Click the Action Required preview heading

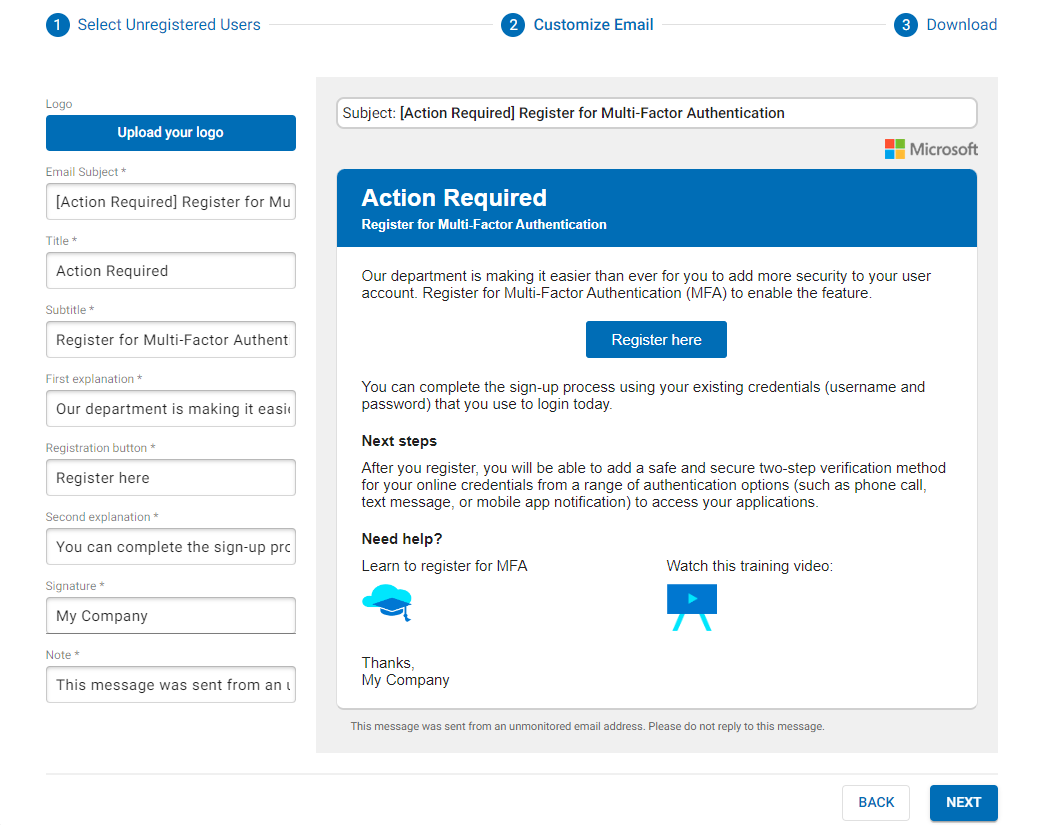(454, 198)
